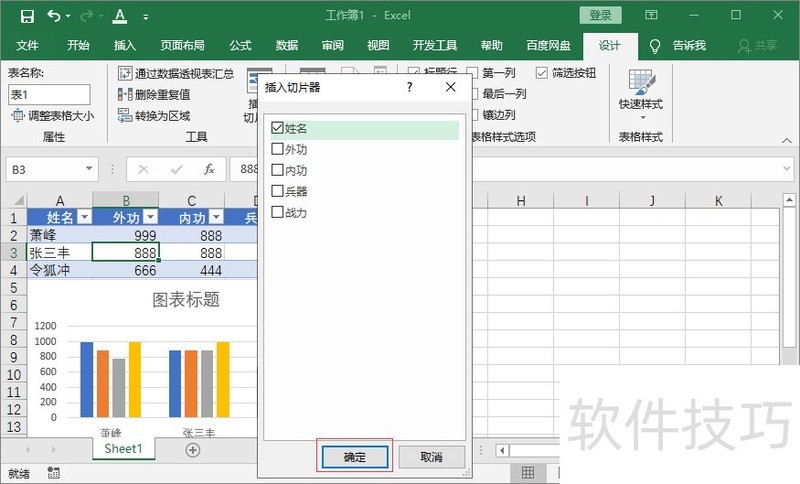
Task: Click the help question mark in 插入切片器 dialog
Action: (x=409, y=87)
